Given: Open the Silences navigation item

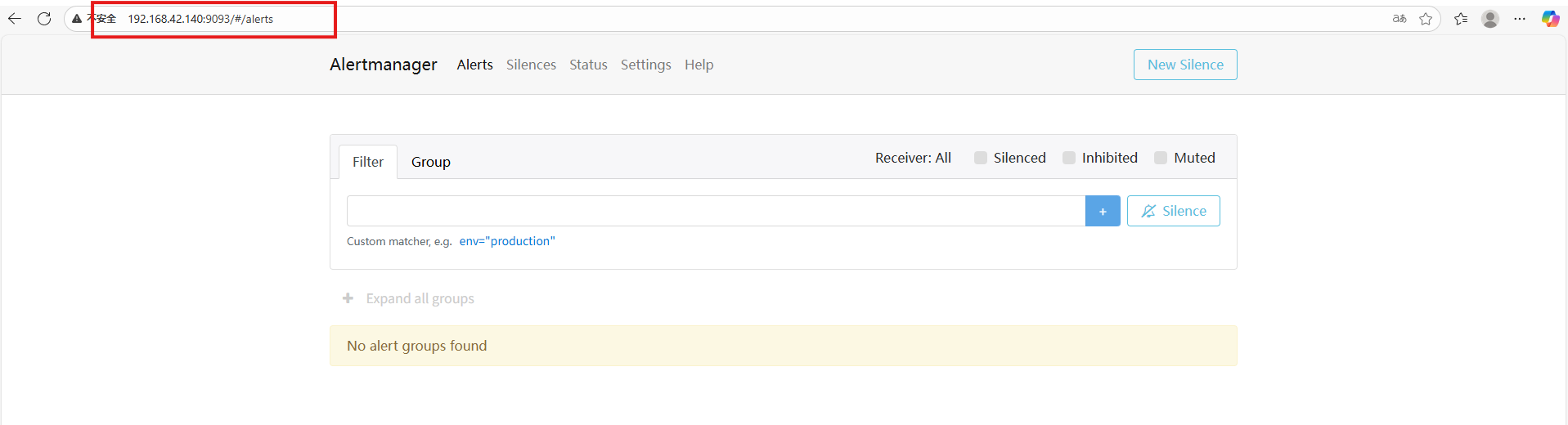Looking at the screenshot, I should point(531,65).
